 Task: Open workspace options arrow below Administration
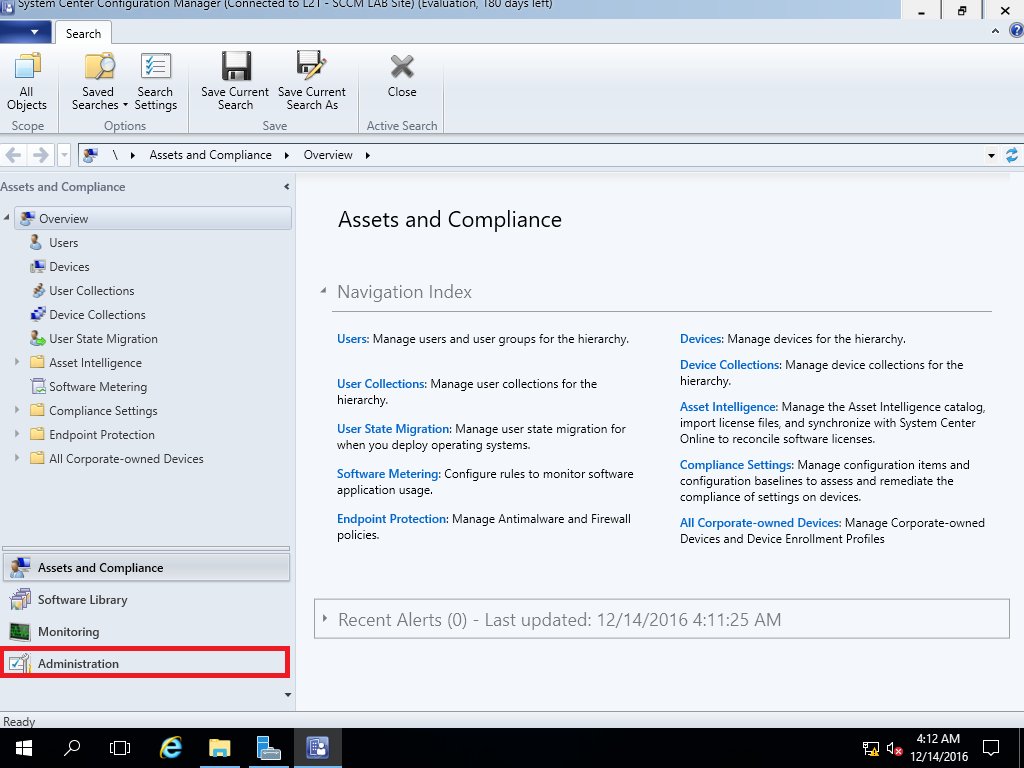287,695
